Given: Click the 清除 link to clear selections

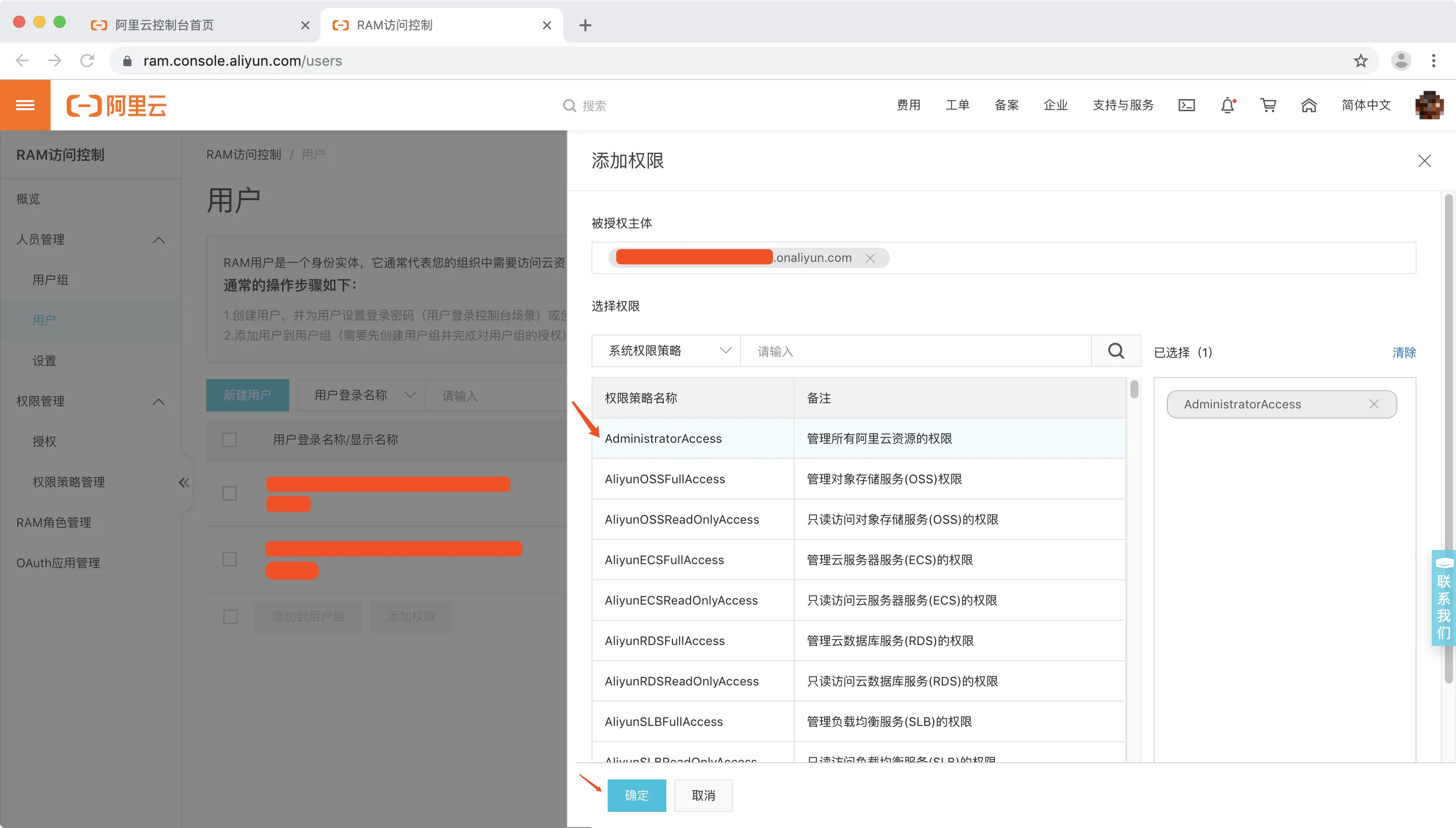Looking at the screenshot, I should [x=1403, y=353].
